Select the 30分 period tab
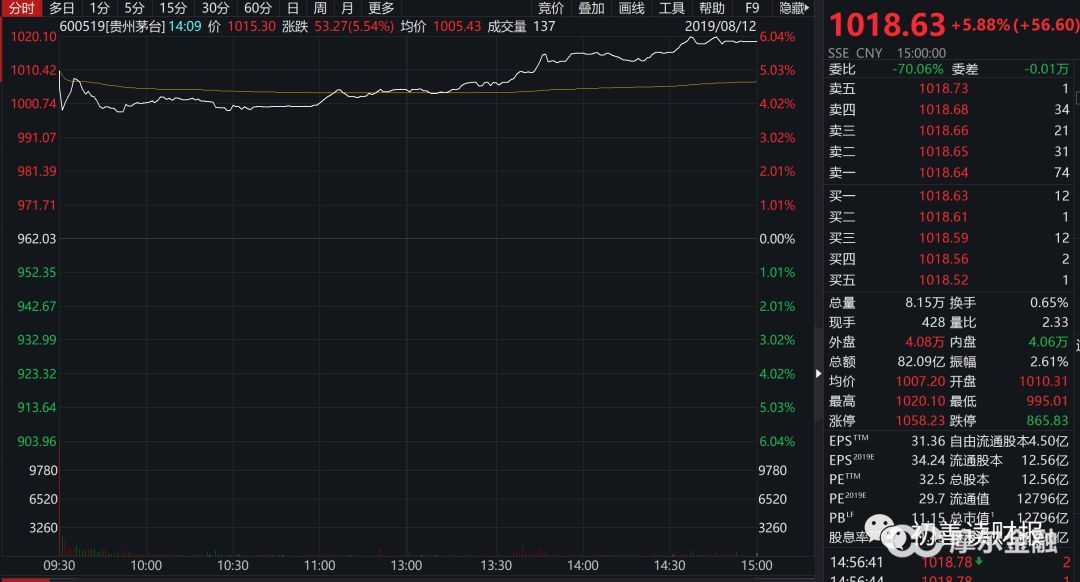The image size is (1080, 582). click(x=215, y=8)
